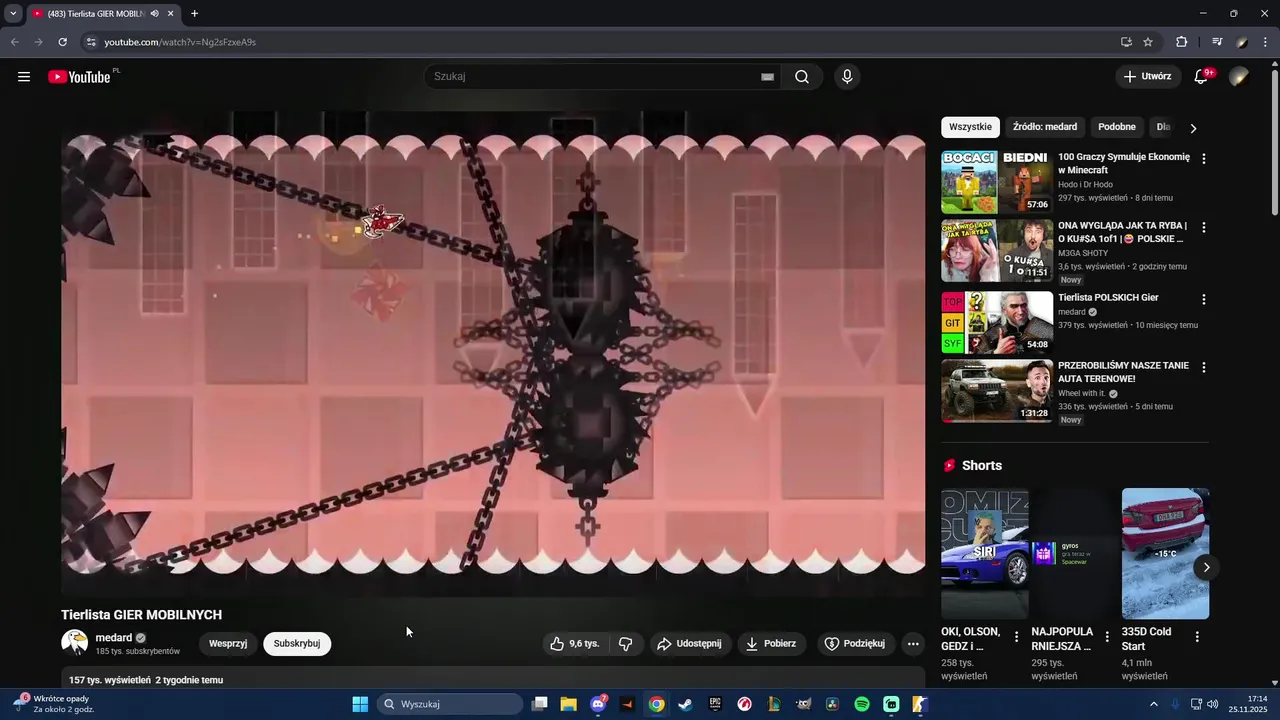
Task: Open the medard channel name link
Action: click(x=114, y=638)
